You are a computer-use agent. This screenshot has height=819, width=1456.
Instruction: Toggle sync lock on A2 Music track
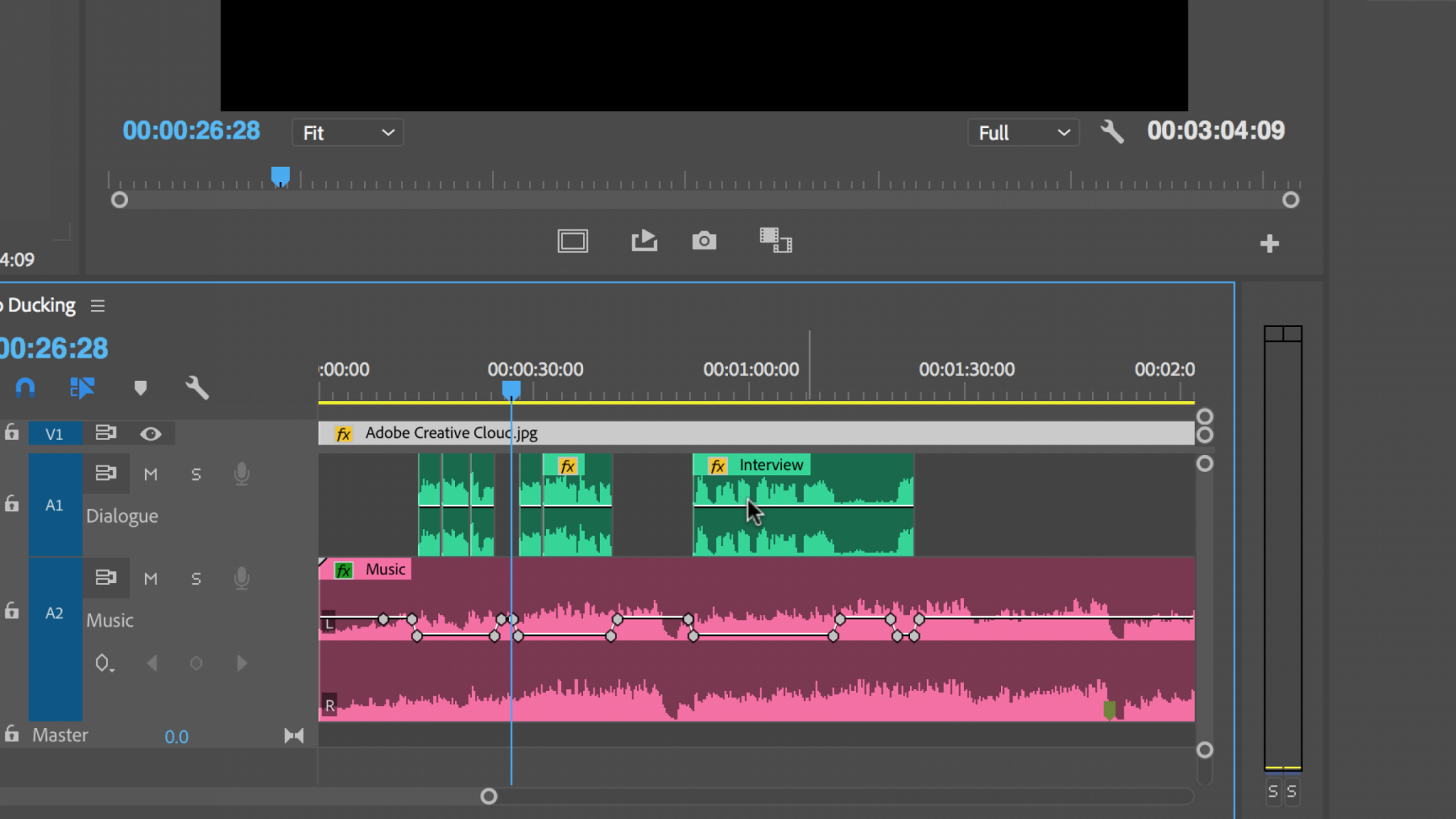pyautogui.click(x=106, y=577)
